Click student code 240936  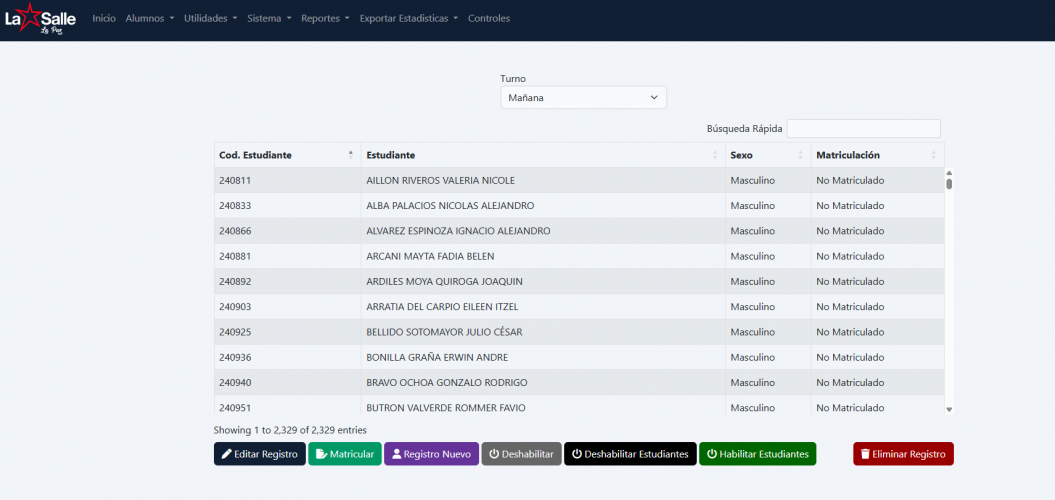235,357
